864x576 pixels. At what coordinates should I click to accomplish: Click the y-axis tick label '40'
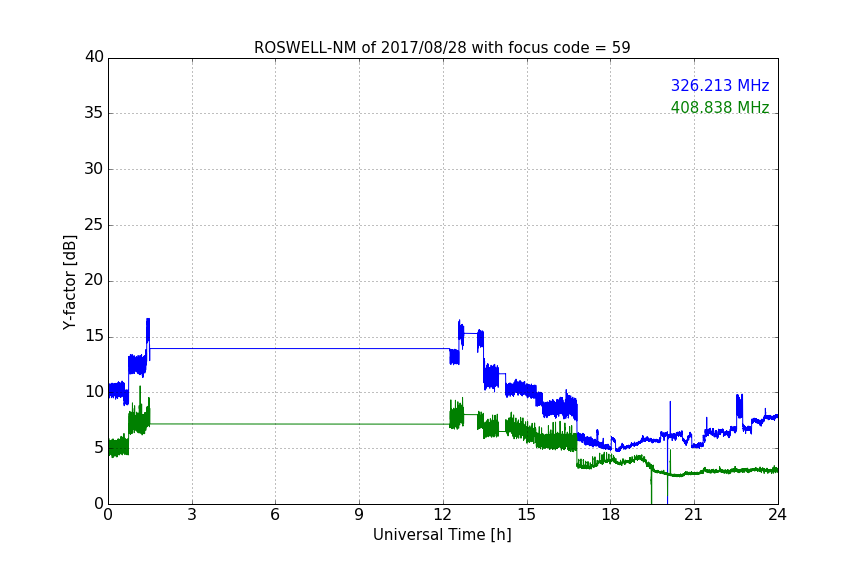coord(94,57)
